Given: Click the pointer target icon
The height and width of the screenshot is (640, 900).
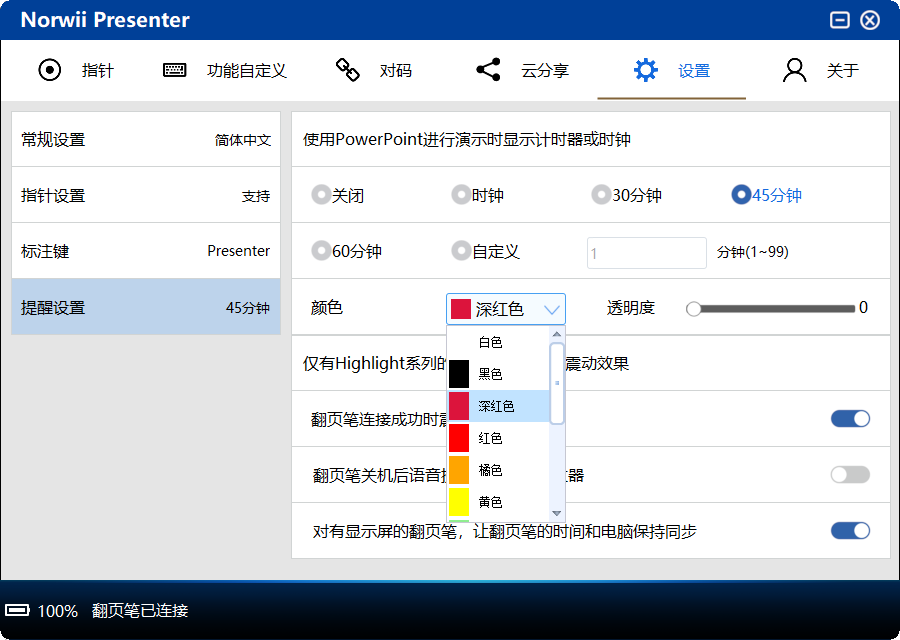Looking at the screenshot, I should [x=49, y=71].
